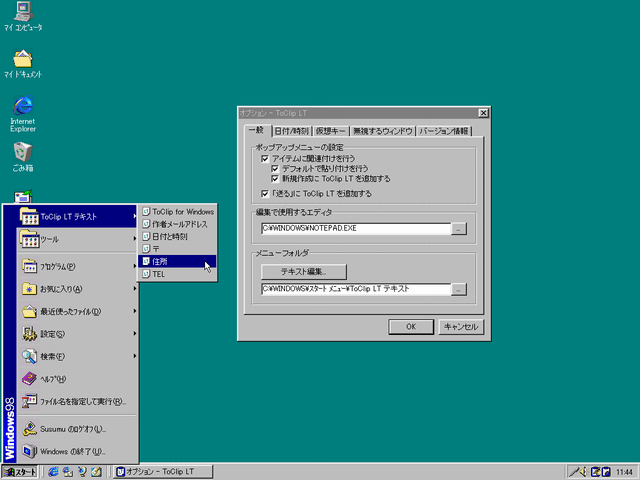This screenshot has width=640, height=480.
Task: Choose Windows の終了 in Start menu
Action: point(72,451)
